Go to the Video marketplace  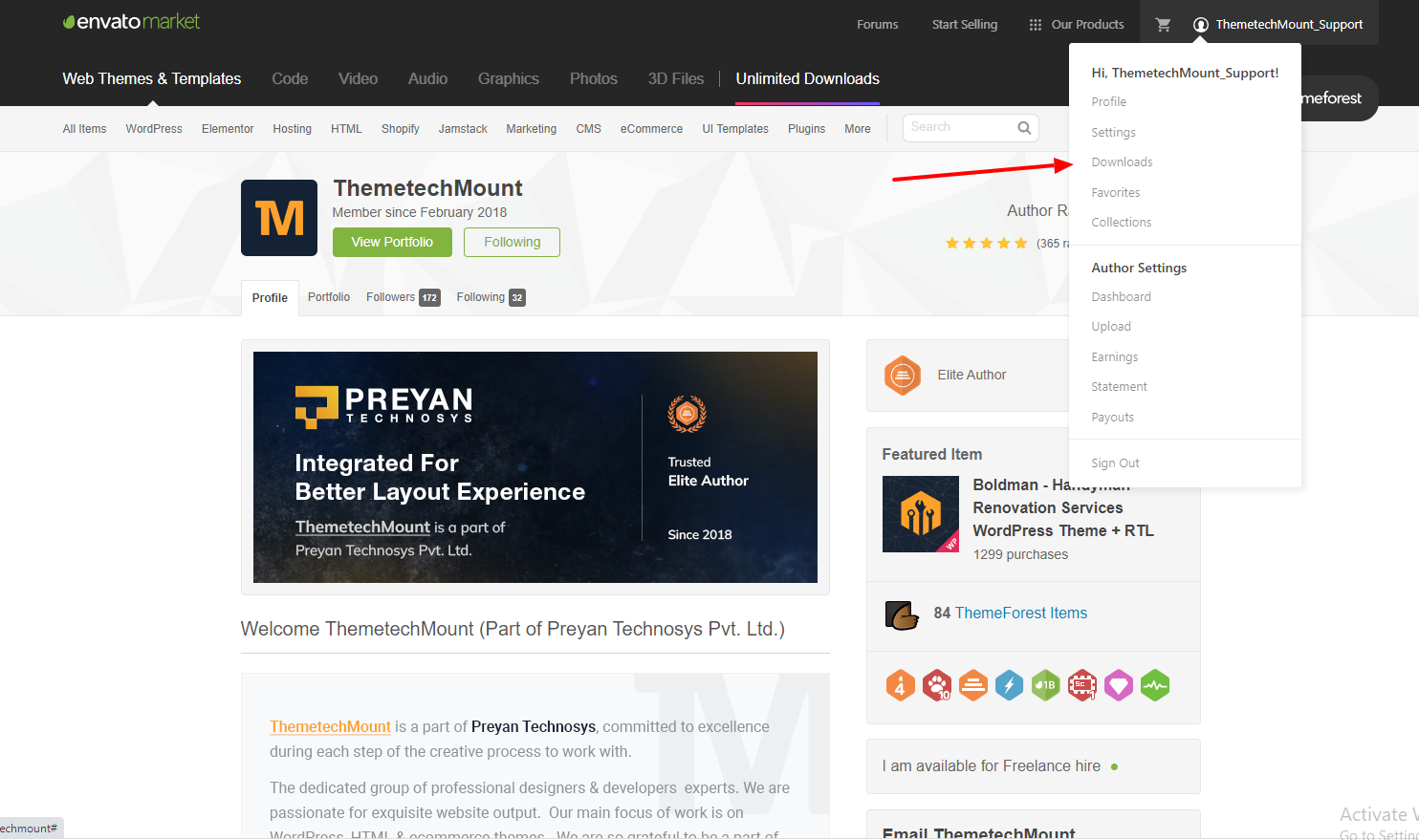pyautogui.click(x=358, y=79)
